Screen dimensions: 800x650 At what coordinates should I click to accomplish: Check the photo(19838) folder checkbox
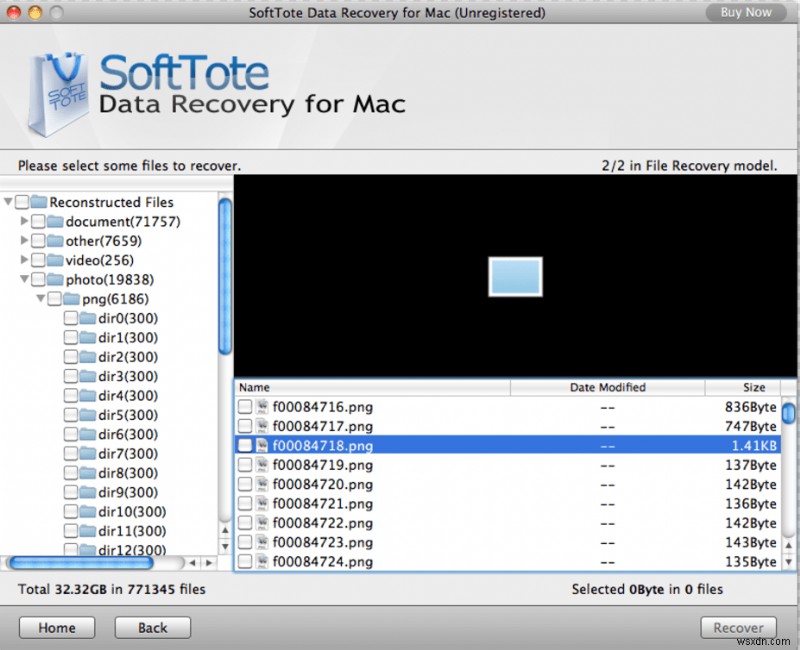pyautogui.click(x=38, y=280)
